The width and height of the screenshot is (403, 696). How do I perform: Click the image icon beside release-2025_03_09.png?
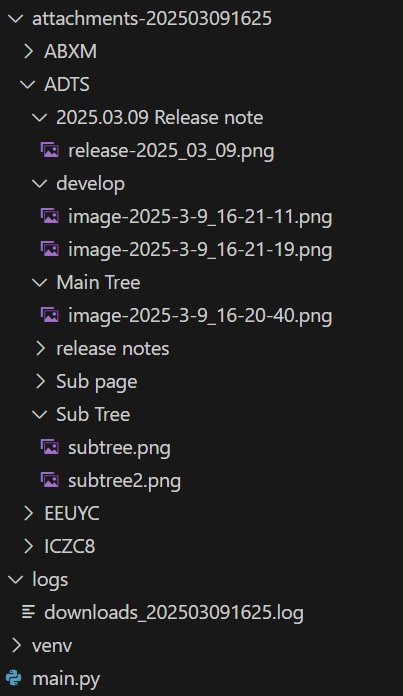[x=50, y=150]
